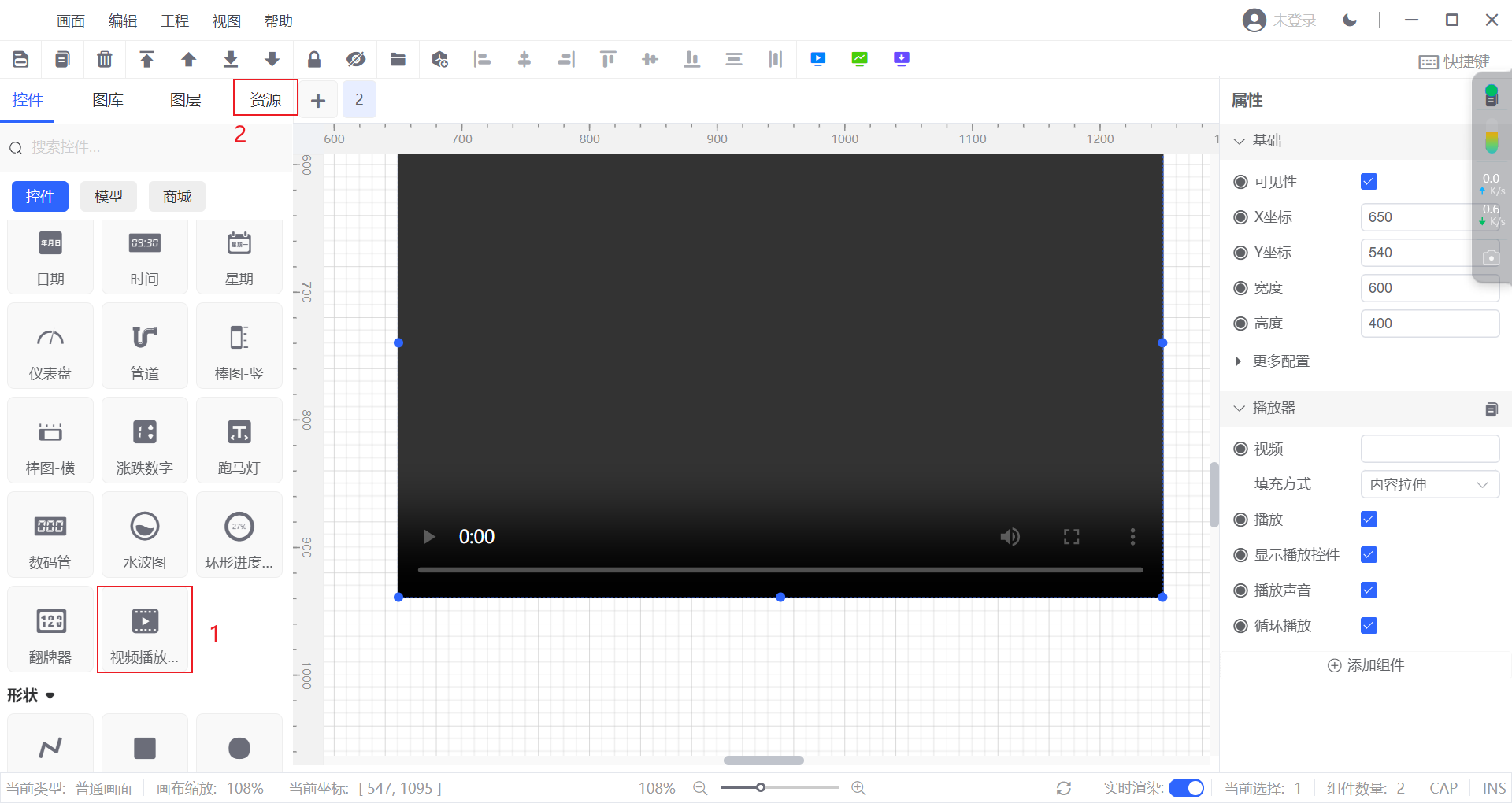This screenshot has height=803, width=1512.
Task: Select the 跑马灯 marquee widget
Action: click(239, 441)
